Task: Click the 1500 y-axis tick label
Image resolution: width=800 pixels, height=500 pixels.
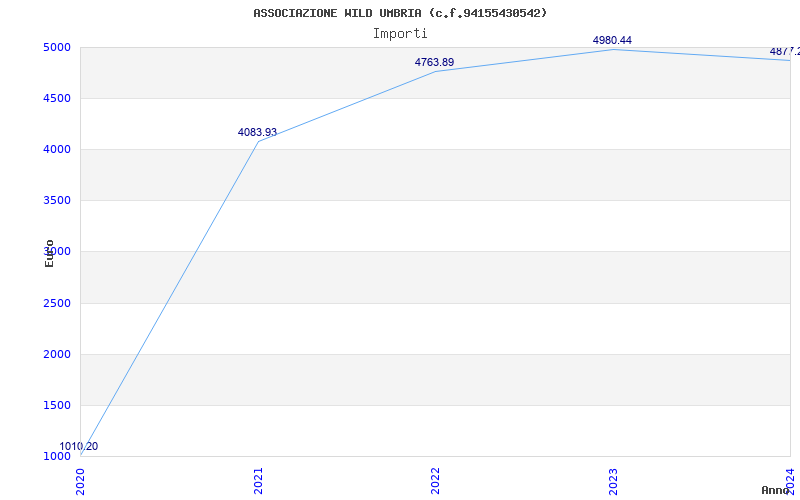Action: point(57,406)
